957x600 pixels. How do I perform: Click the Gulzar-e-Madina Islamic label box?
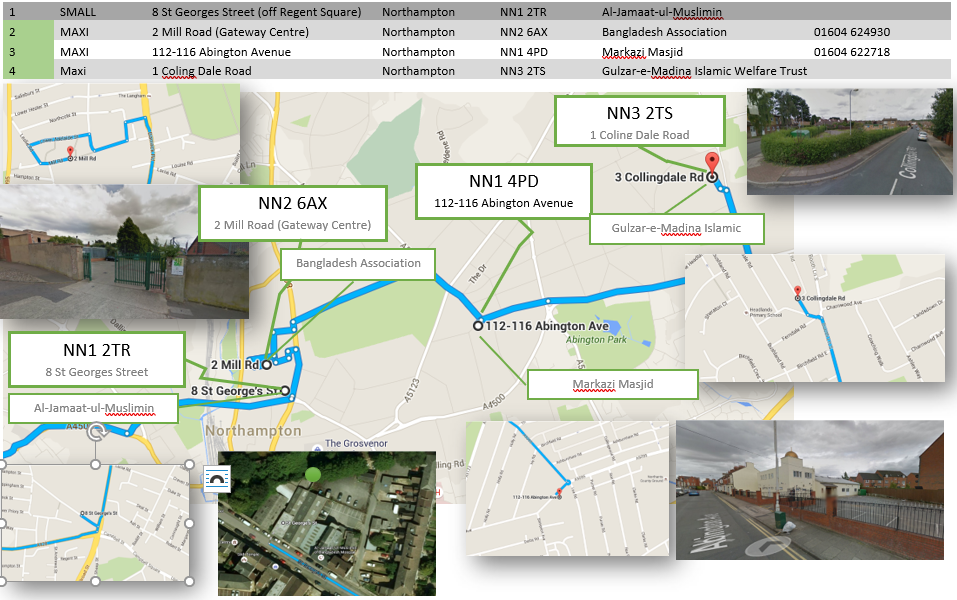point(677,228)
